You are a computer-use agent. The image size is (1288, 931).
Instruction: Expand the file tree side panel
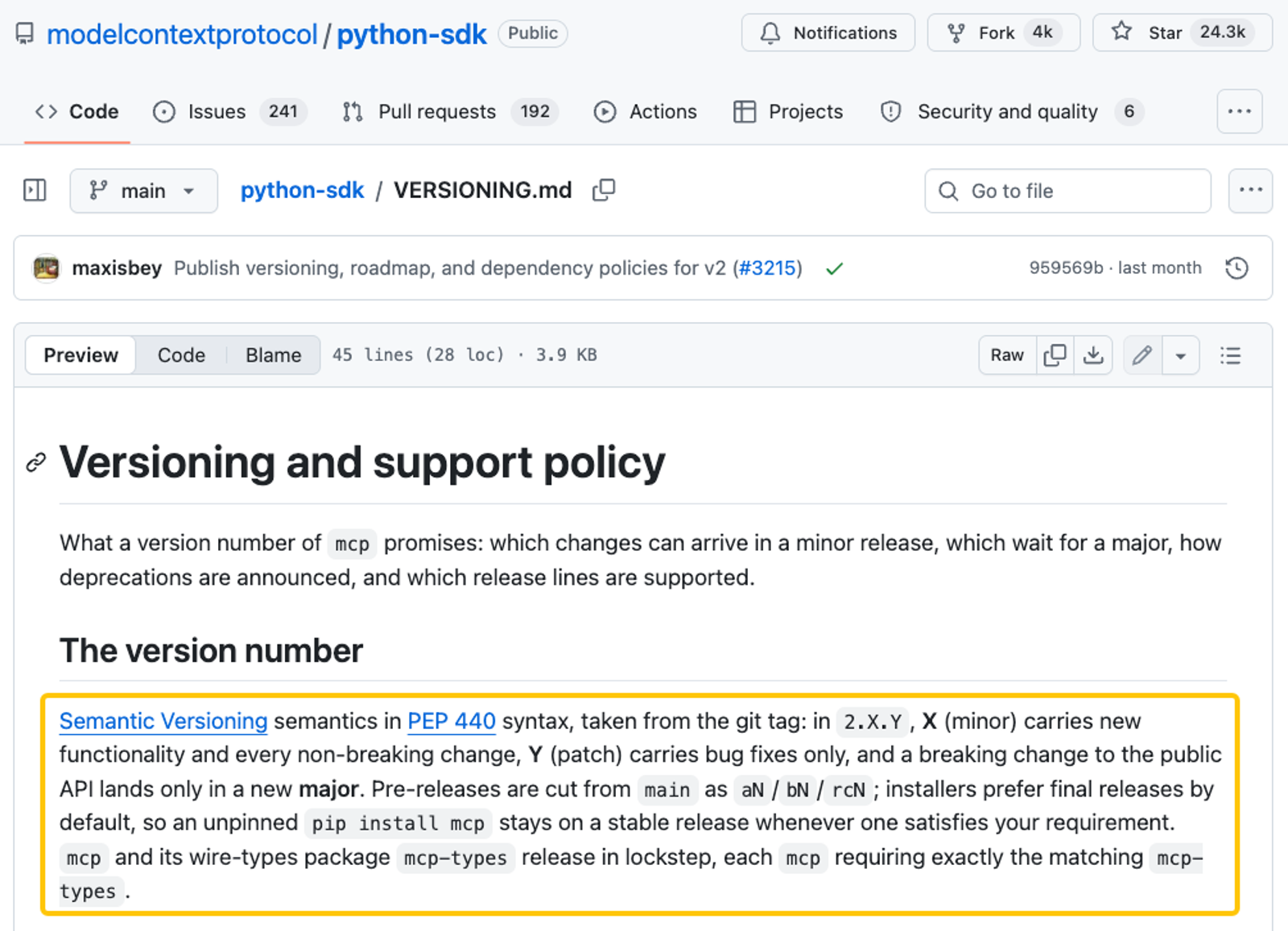point(35,191)
